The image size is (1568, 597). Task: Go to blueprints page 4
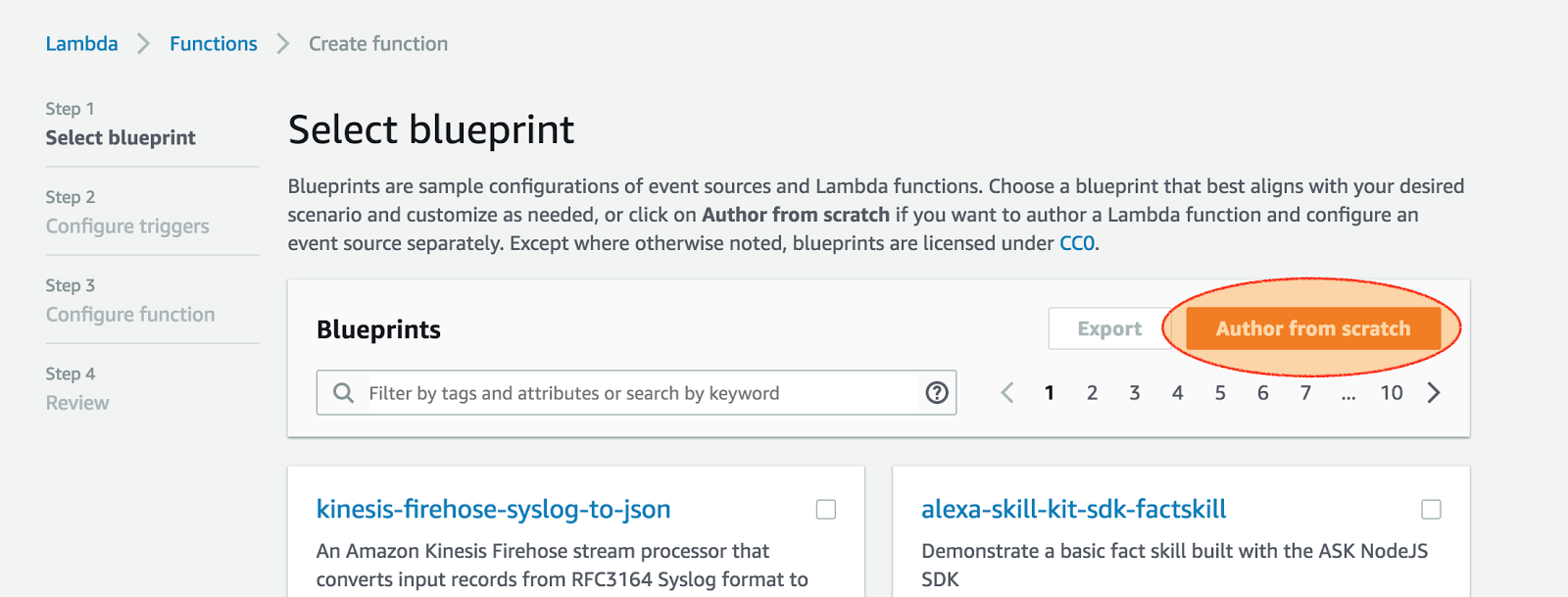tap(1178, 393)
